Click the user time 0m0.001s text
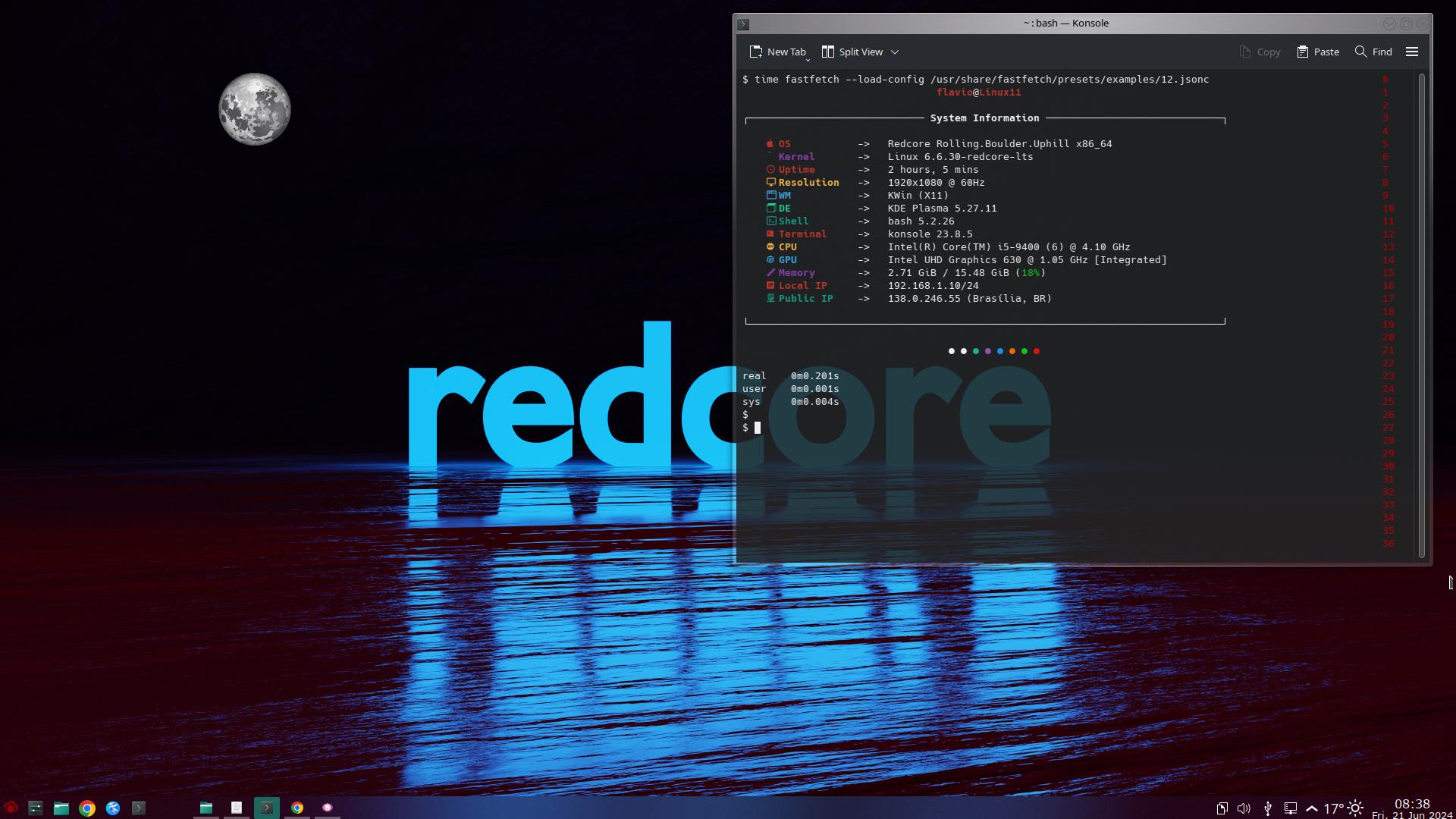This screenshot has height=819, width=1456. click(790, 389)
